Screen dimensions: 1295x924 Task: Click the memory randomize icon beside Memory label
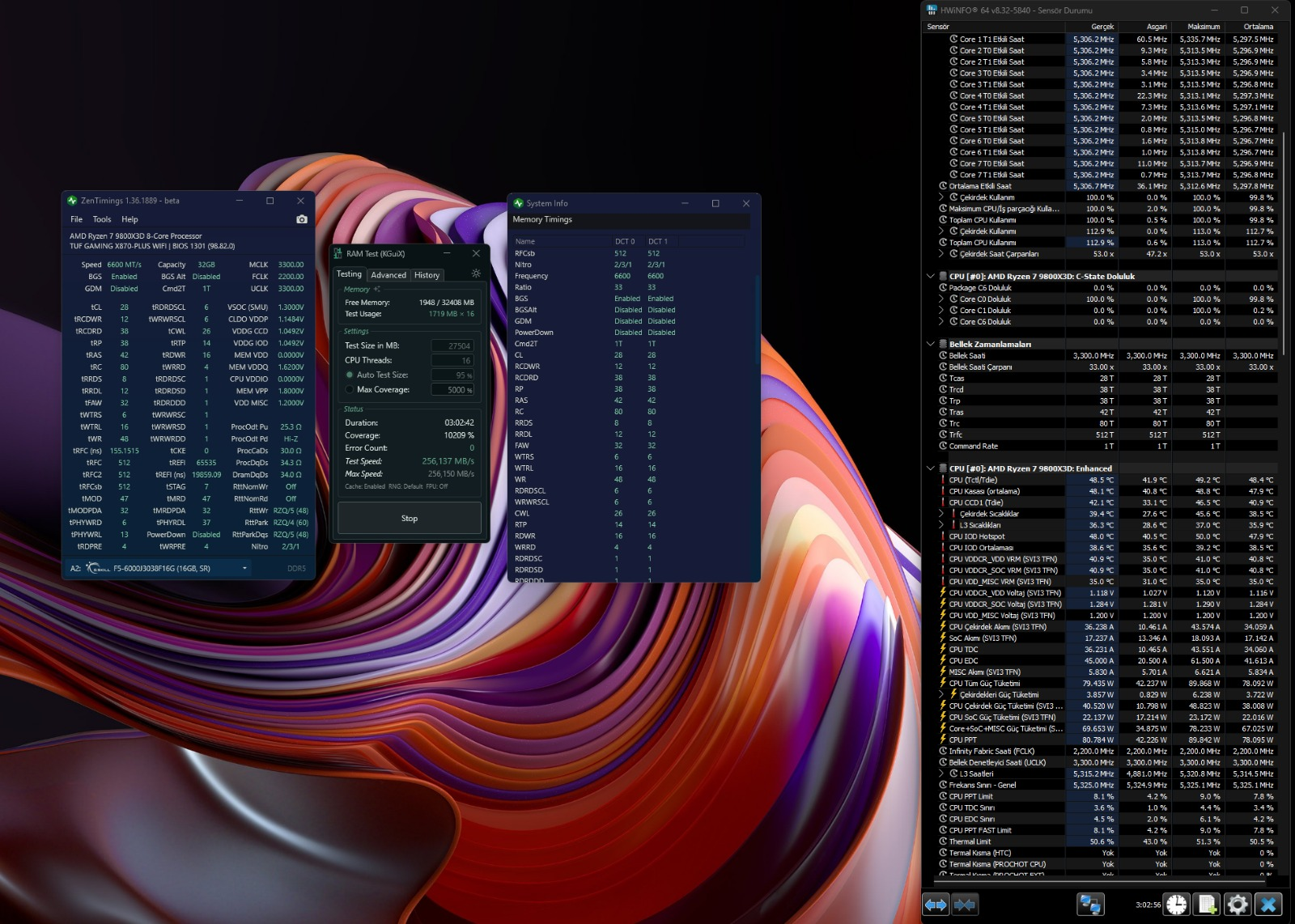tap(377, 289)
